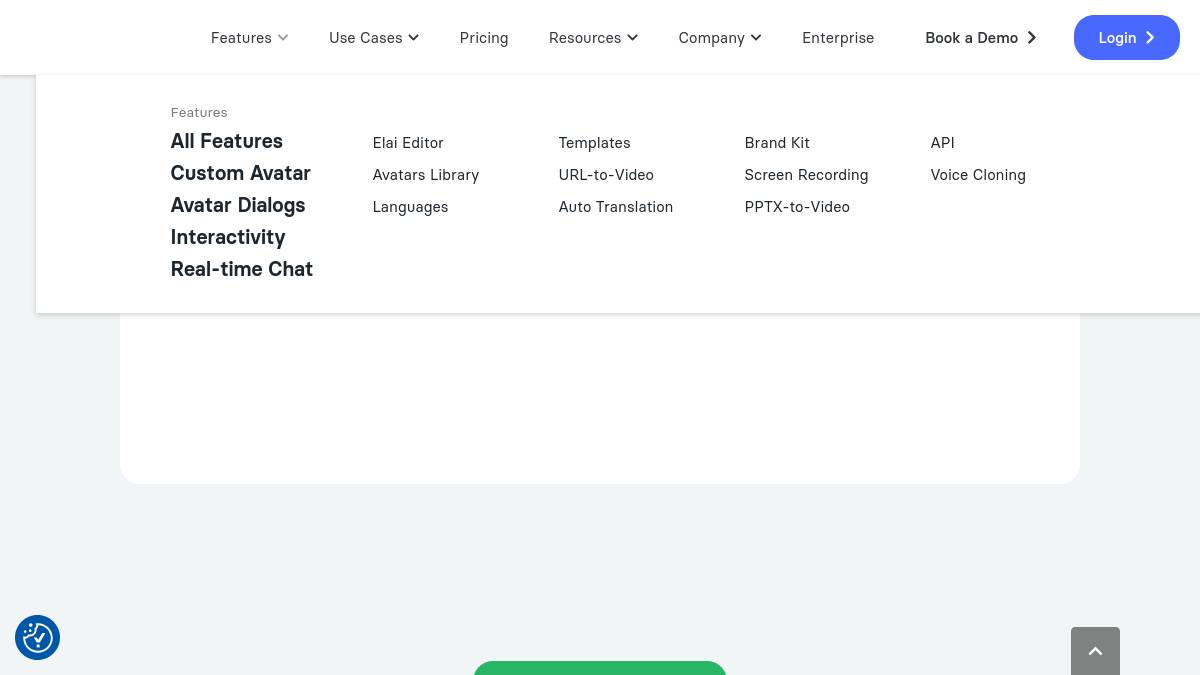
Task: Open the Auto Translation link
Action: pos(616,207)
